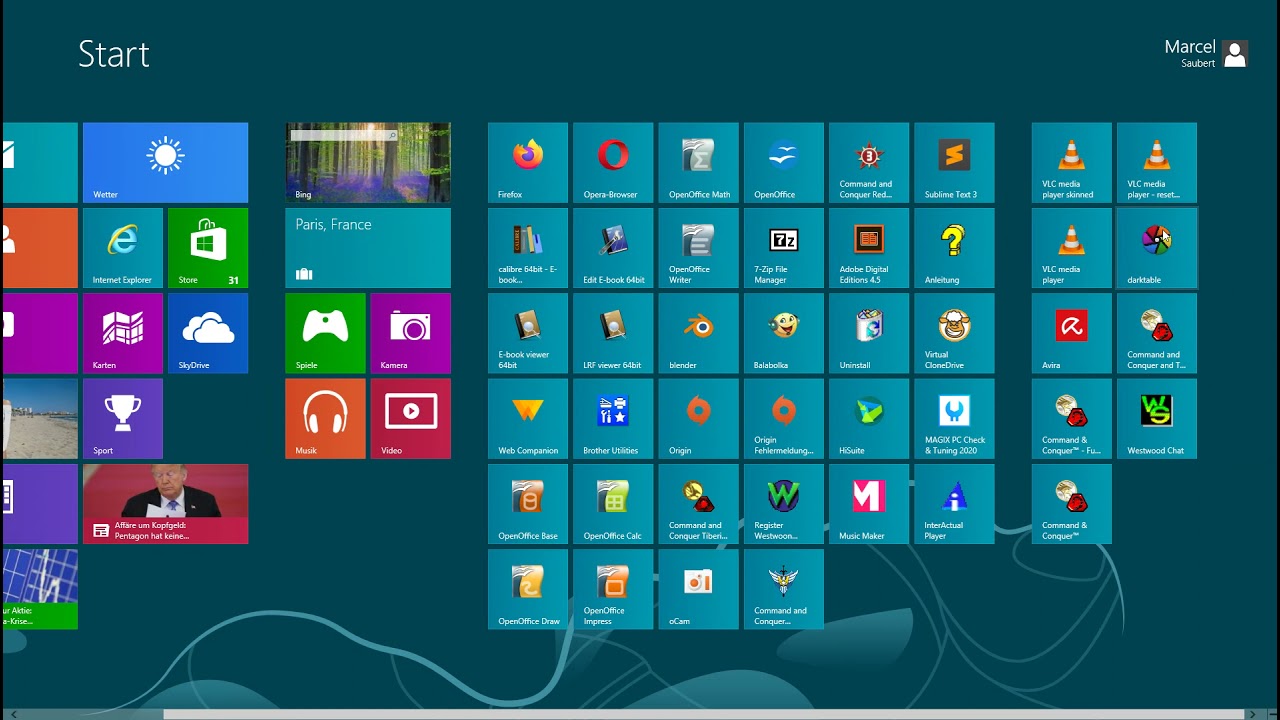Open the Video tile
1280x720 pixels.
point(411,419)
